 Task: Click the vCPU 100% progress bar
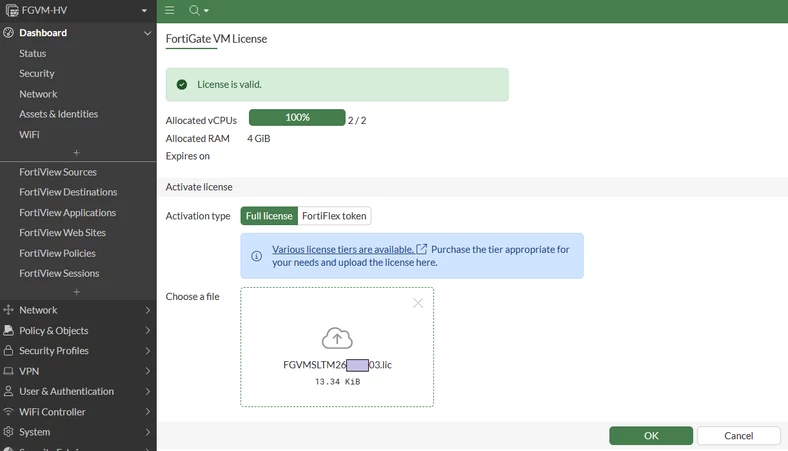point(297,117)
